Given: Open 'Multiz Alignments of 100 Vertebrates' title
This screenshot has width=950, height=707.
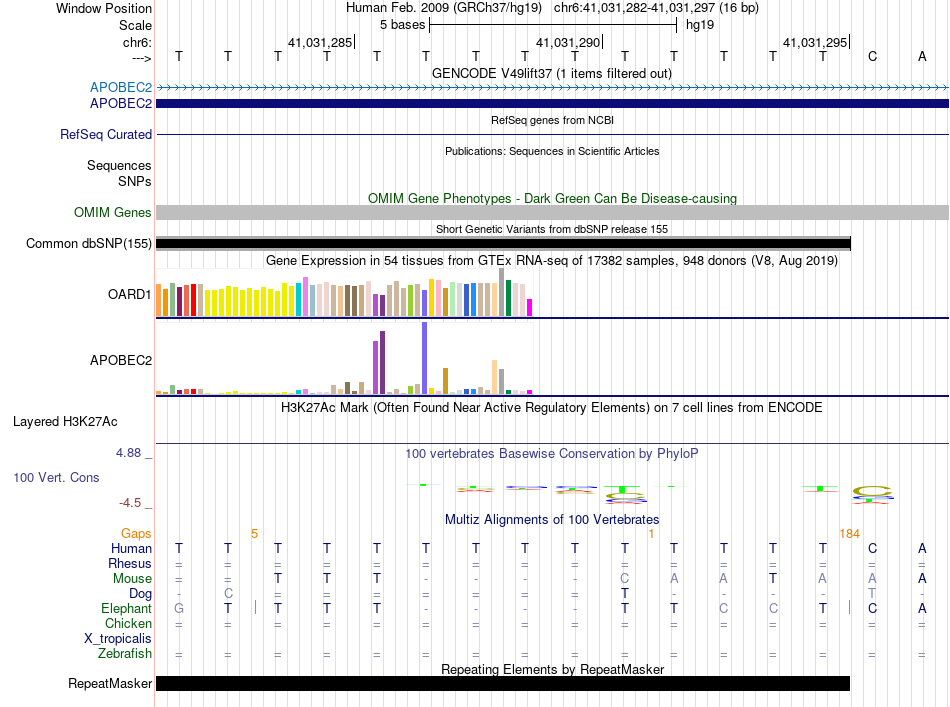Looking at the screenshot, I should [552, 519].
